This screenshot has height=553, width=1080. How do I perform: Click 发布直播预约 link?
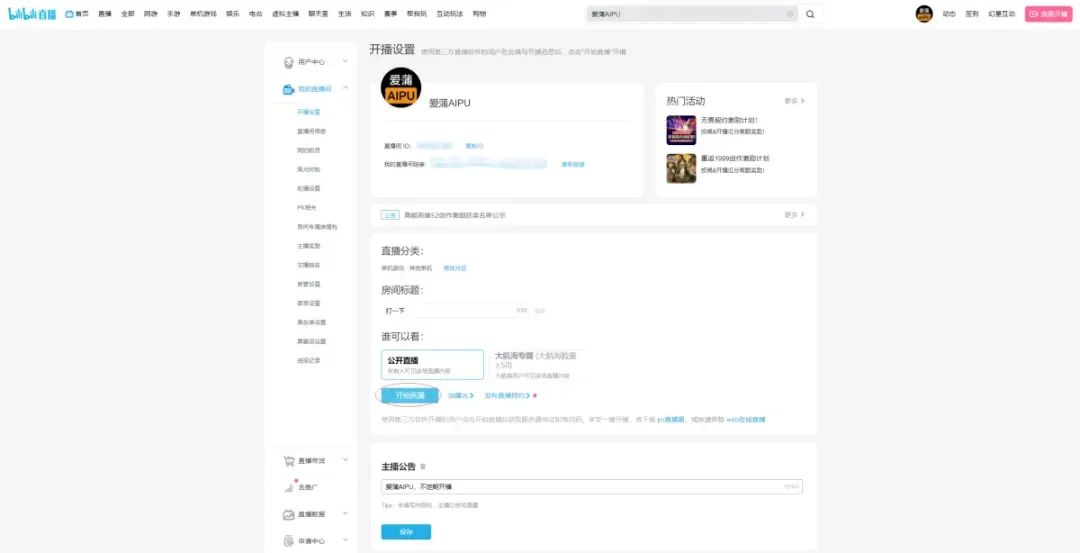pos(507,396)
